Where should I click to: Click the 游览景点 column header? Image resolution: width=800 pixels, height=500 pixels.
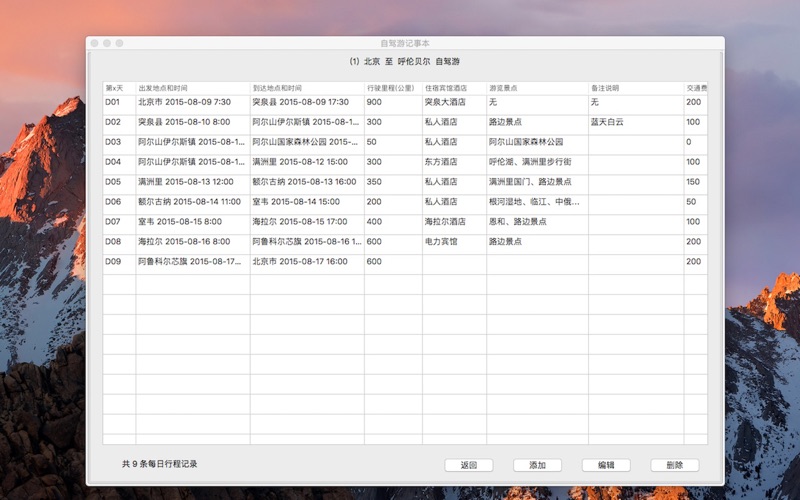(x=538, y=88)
